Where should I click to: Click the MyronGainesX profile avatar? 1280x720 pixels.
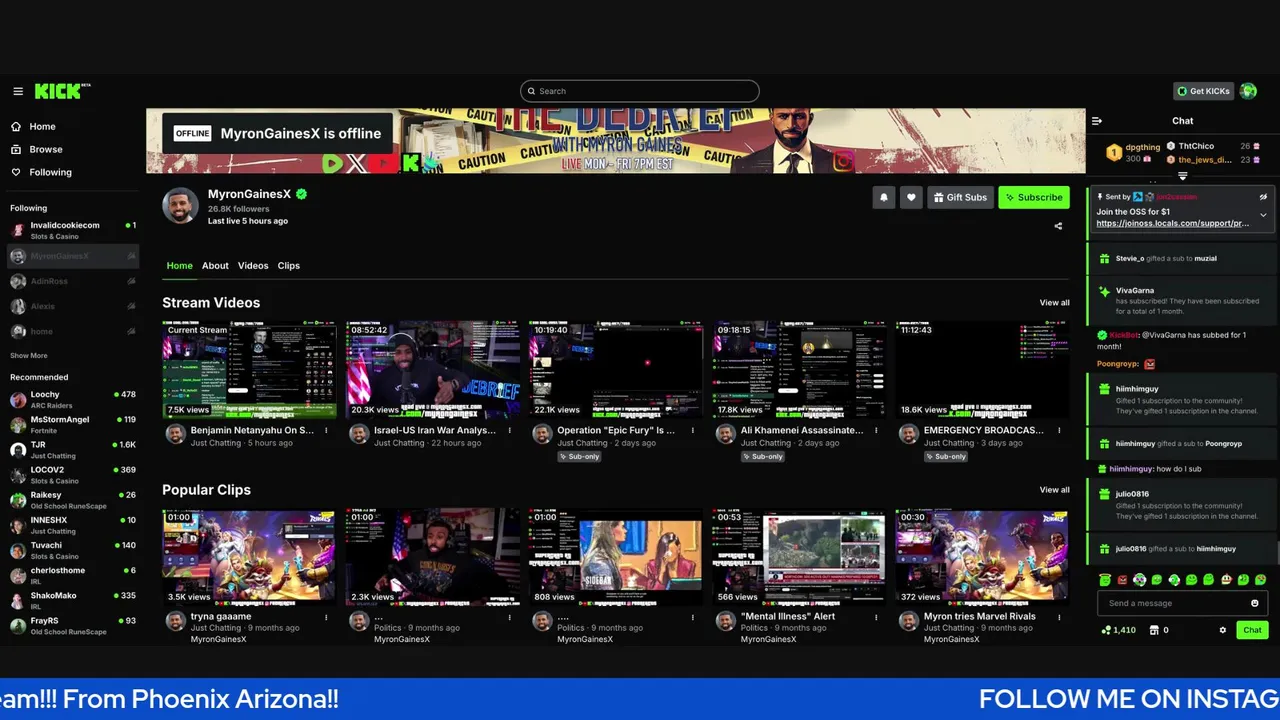[180, 205]
